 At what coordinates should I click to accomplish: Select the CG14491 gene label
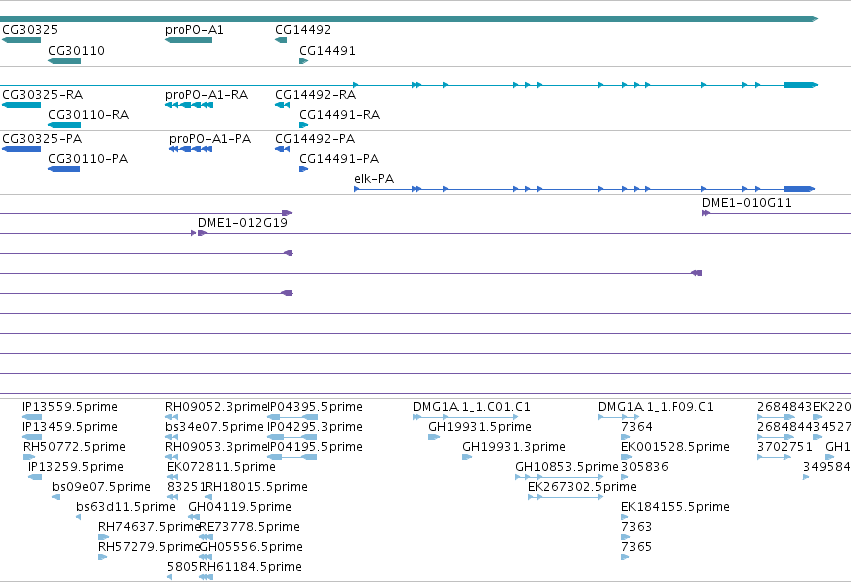(x=327, y=51)
